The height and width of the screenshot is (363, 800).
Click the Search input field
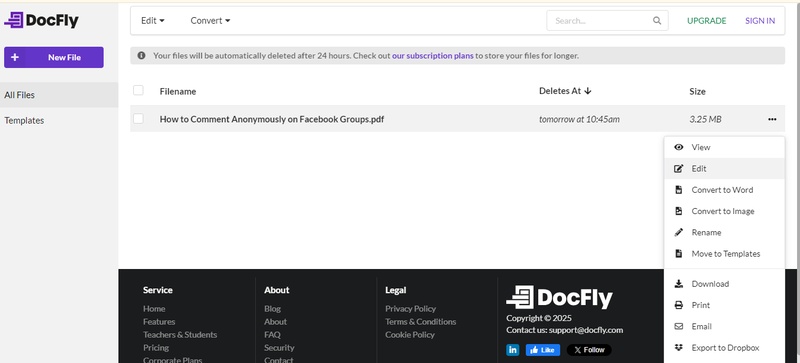[x=607, y=21]
